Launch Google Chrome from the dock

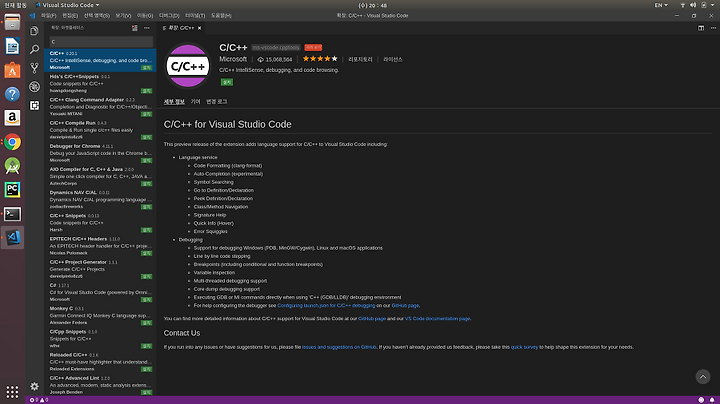(x=12, y=142)
